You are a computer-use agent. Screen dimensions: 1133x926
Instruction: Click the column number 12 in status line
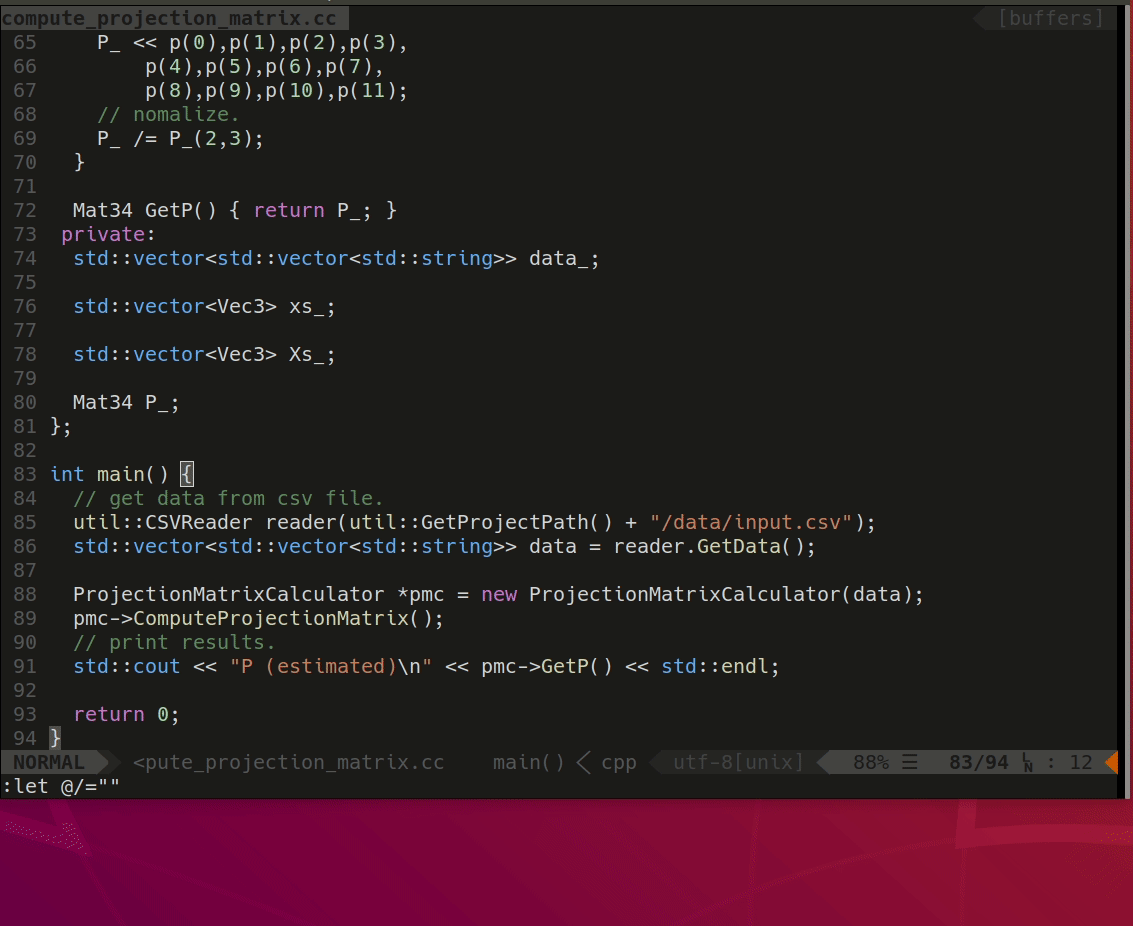click(x=1080, y=762)
